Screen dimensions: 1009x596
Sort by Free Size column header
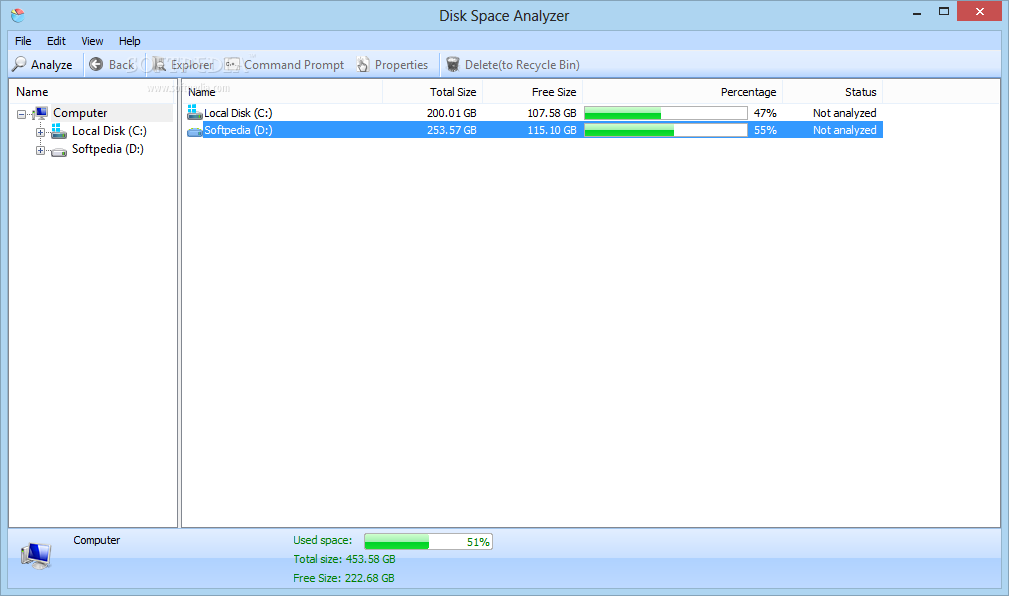tap(533, 92)
